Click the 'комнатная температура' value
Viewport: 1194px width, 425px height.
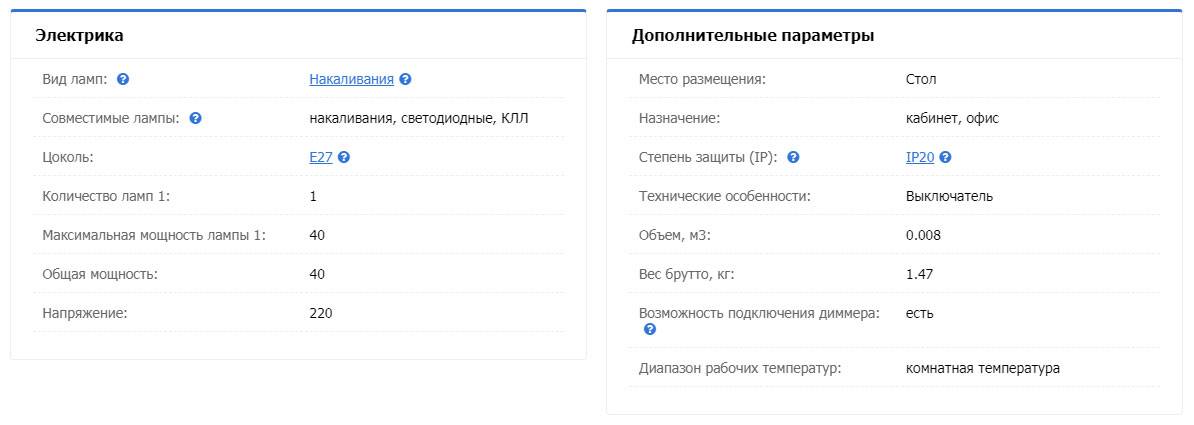point(982,369)
